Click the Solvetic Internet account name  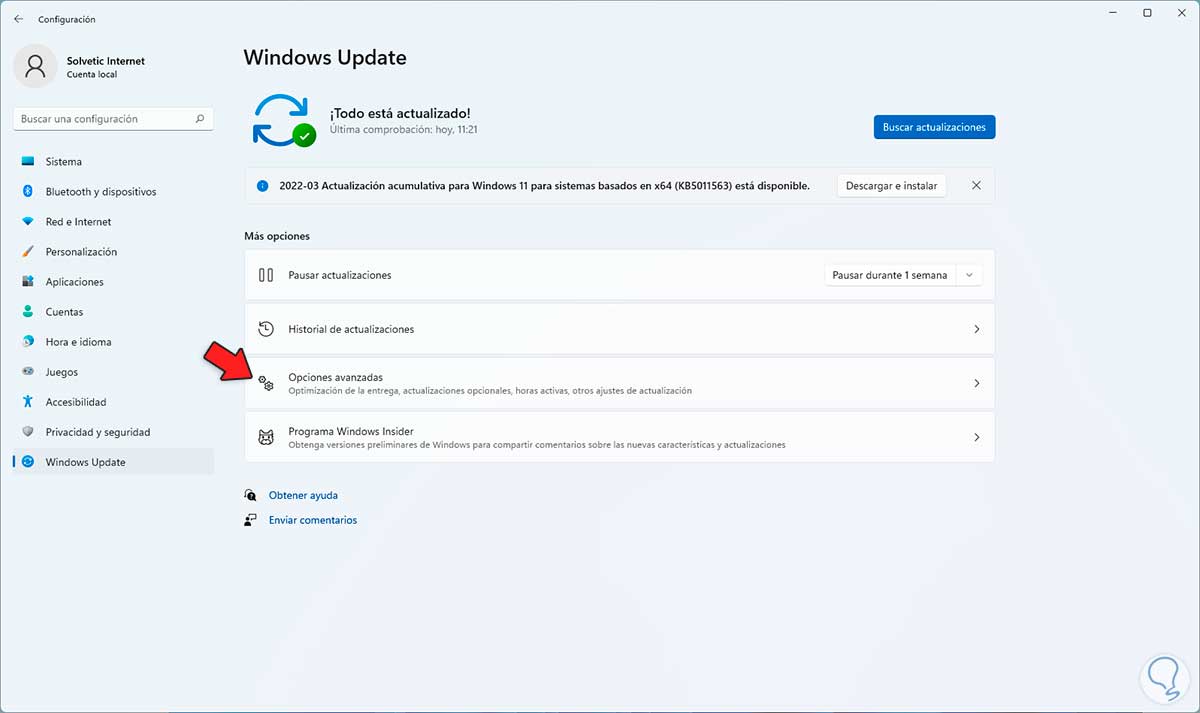[x=106, y=61]
